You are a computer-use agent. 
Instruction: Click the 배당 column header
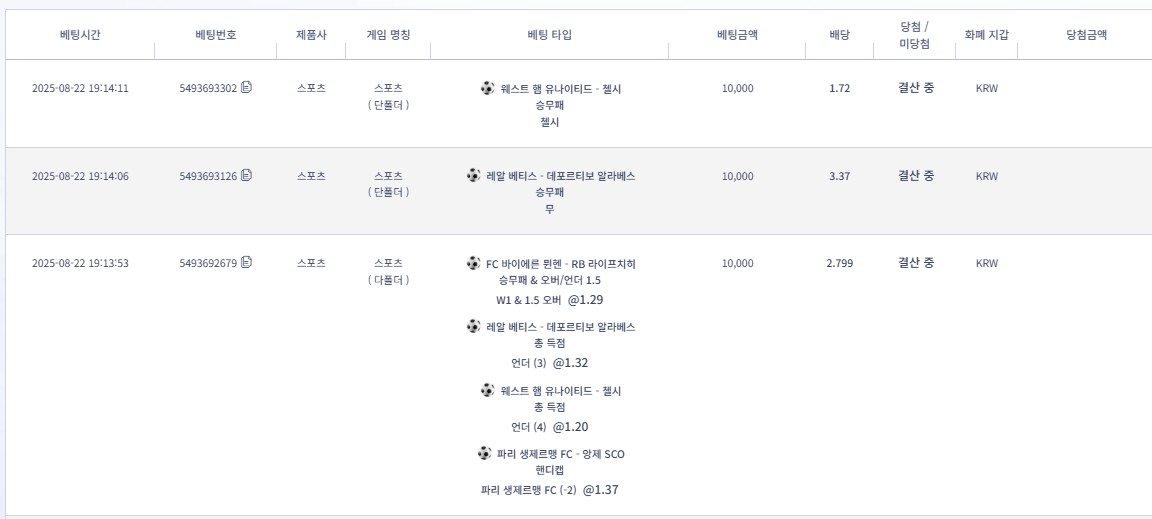click(839, 35)
